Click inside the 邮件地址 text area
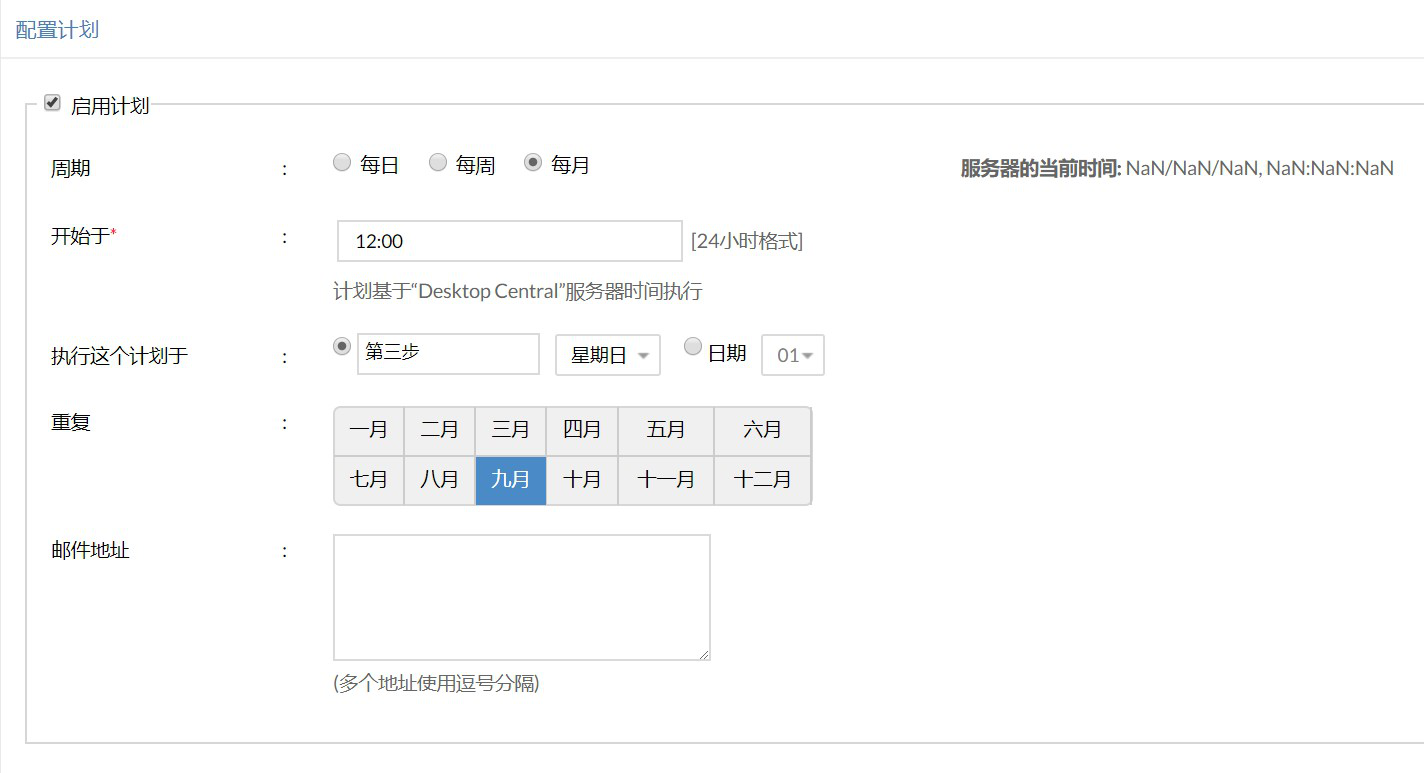The image size is (1424, 773). [522, 598]
